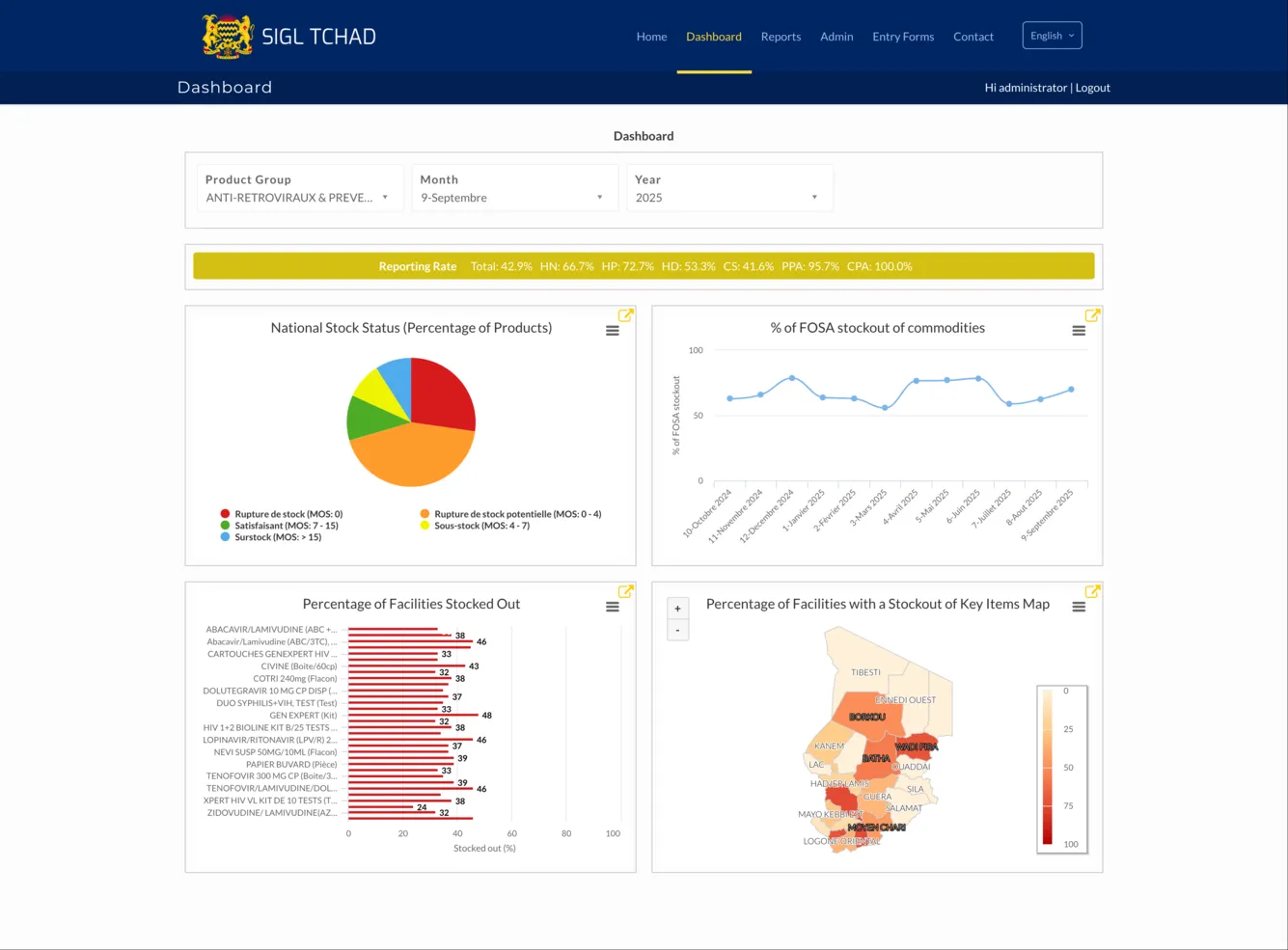
Task: Open the Percentage of Facilities Stocked Out menu
Action: 612,606
